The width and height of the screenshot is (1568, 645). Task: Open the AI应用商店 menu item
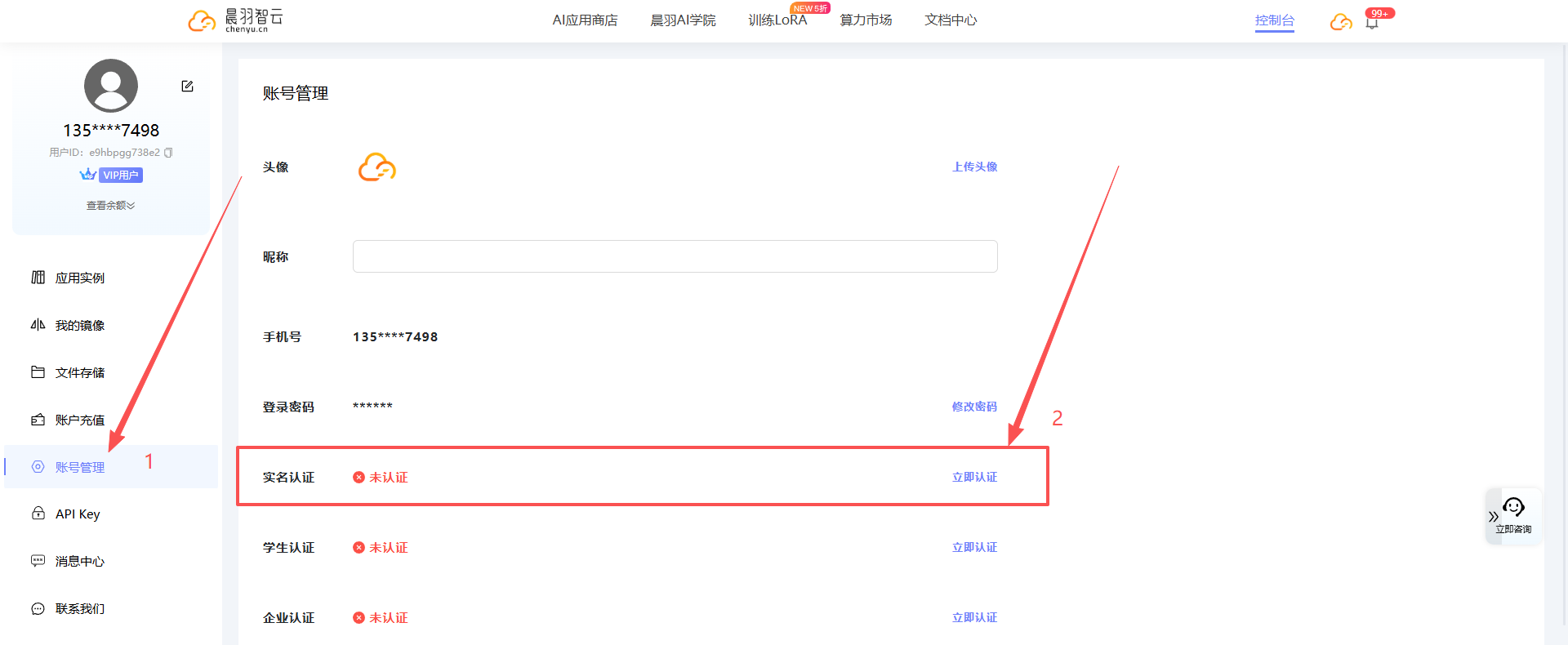tap(585, 20)
